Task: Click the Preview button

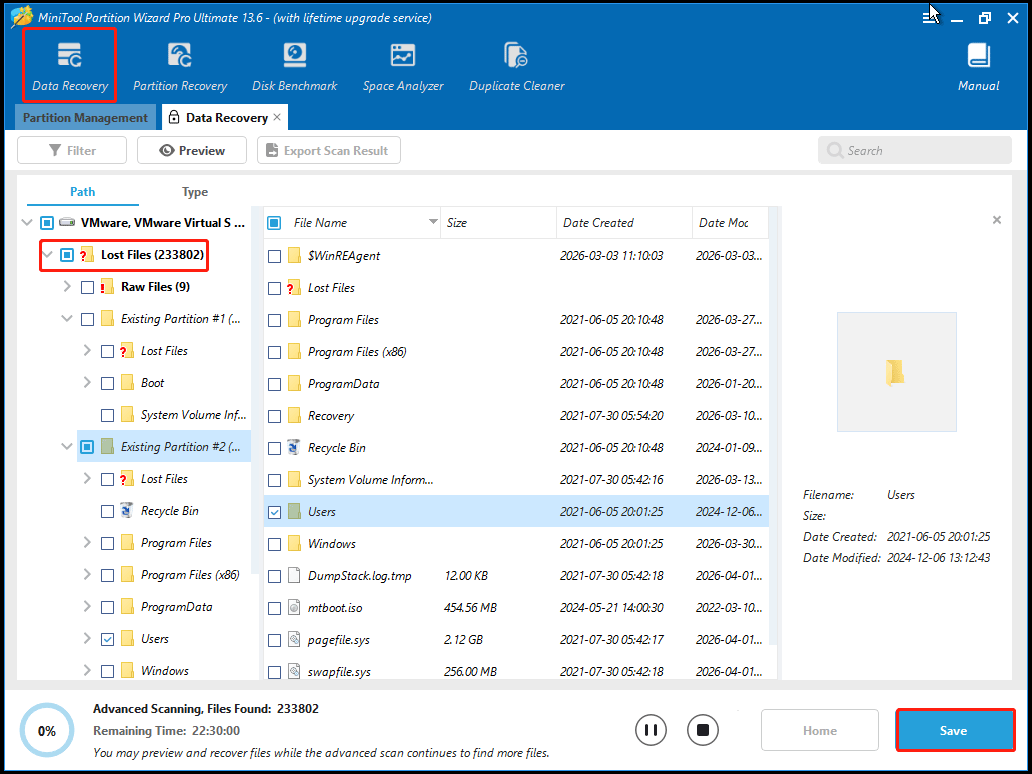Action: [192, 150]
